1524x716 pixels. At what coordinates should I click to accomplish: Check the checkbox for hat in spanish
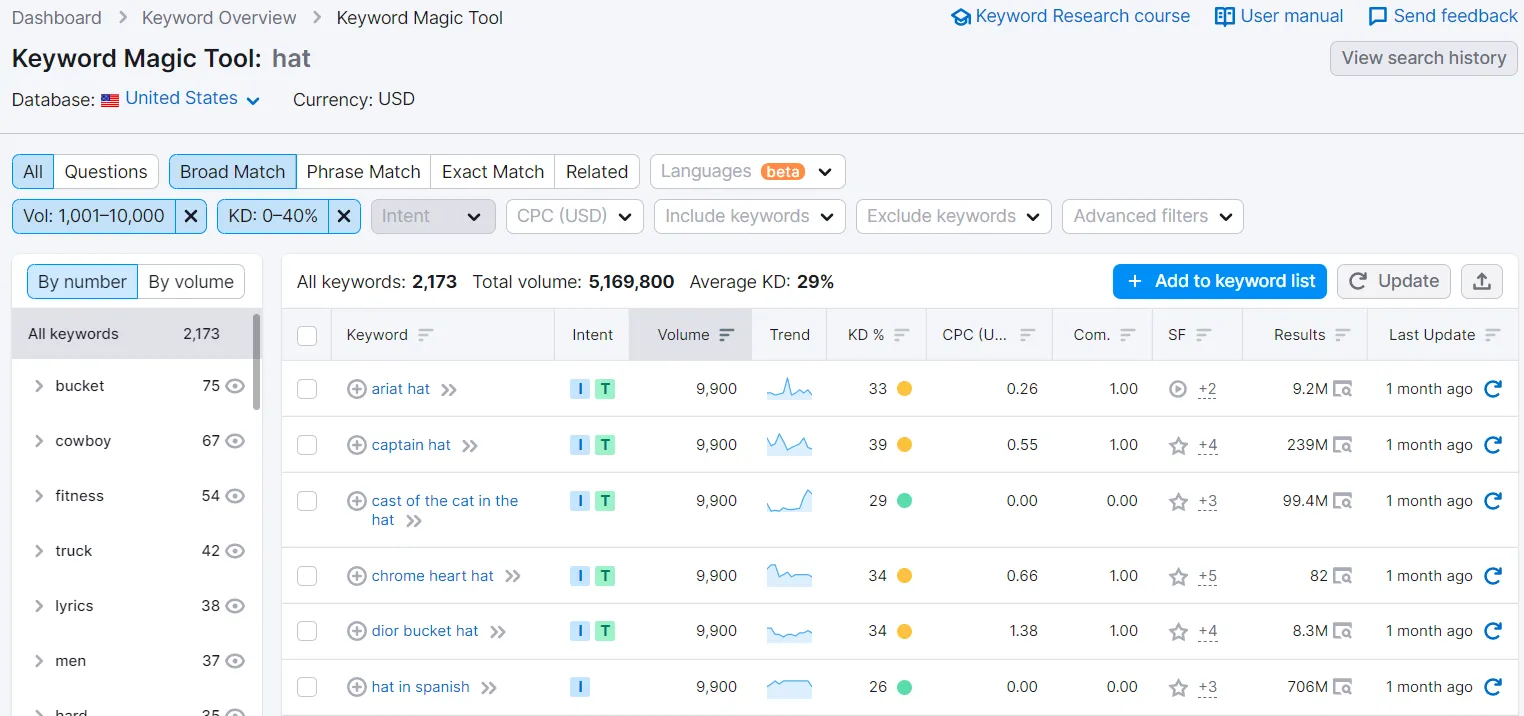tap(307, 687)
